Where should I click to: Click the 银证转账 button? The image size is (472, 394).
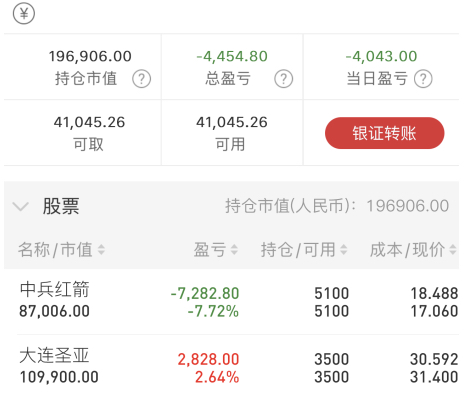coord(384,133)
